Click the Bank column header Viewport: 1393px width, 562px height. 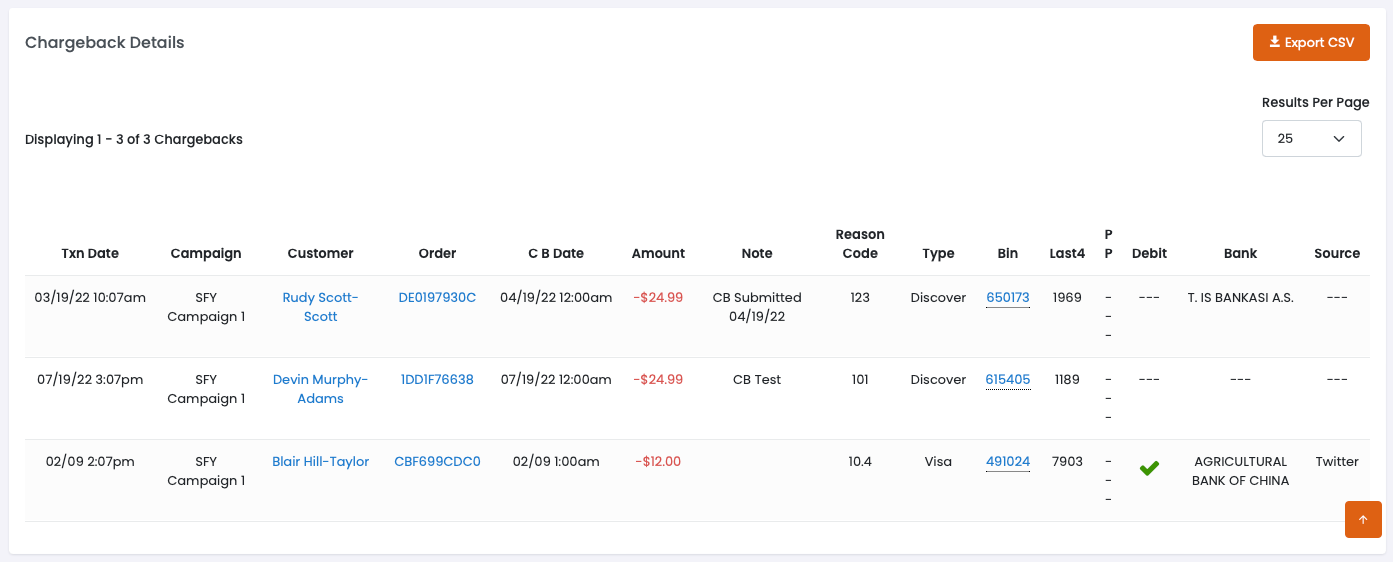pos(1240,254)
